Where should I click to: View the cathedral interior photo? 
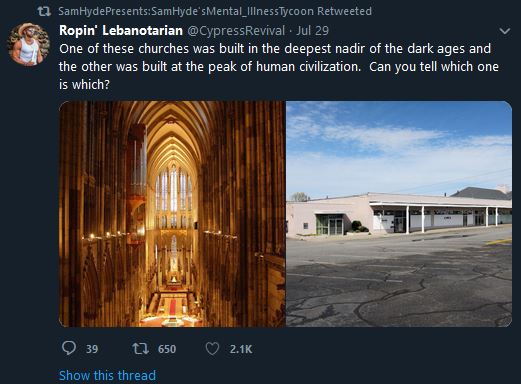click(x=172, y=214)
